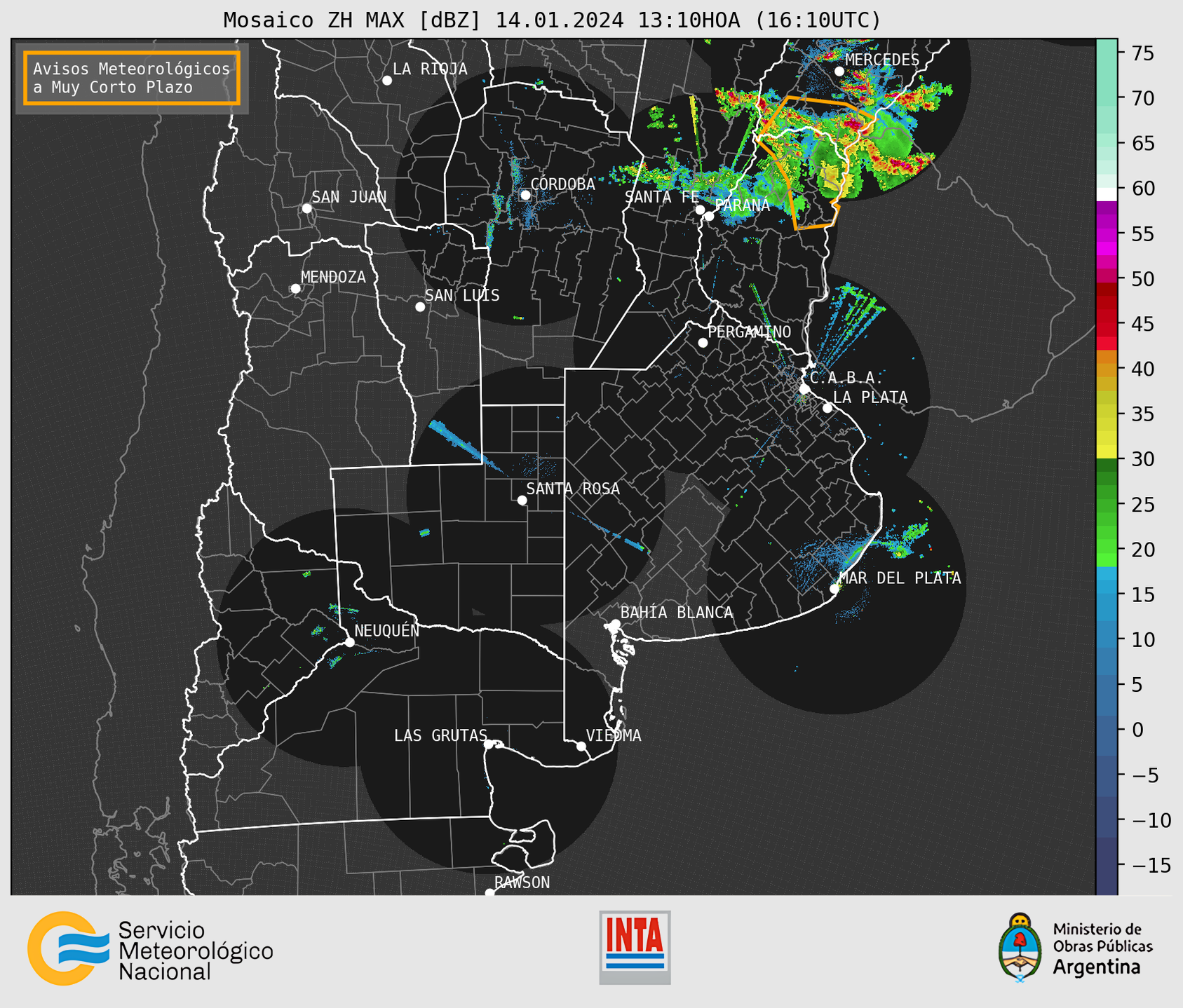Image resolution: width=1183 pixels, height=1008 pixels.
Task: Click the 75 dBZ value on color scale
Action: click(1142, 54)
